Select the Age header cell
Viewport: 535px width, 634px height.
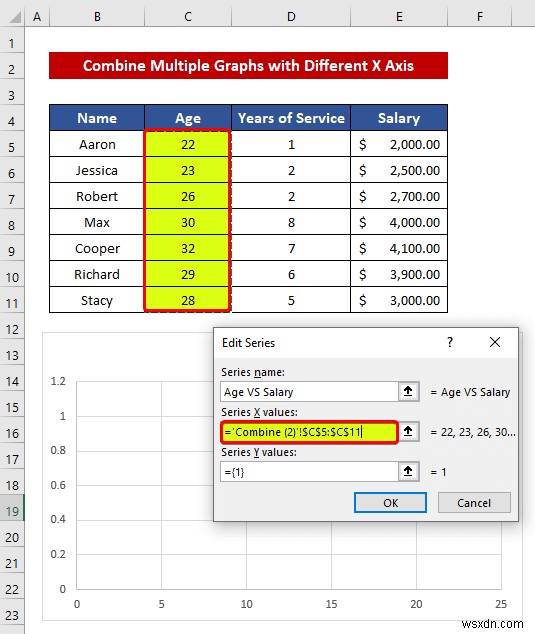pos(188,118)
